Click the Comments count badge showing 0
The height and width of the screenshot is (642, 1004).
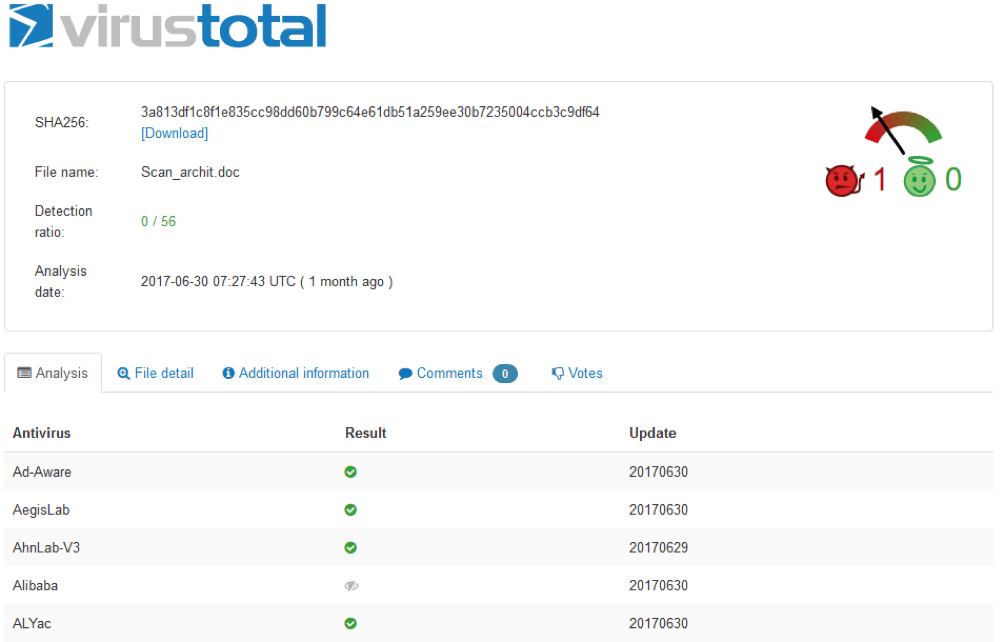505,373
